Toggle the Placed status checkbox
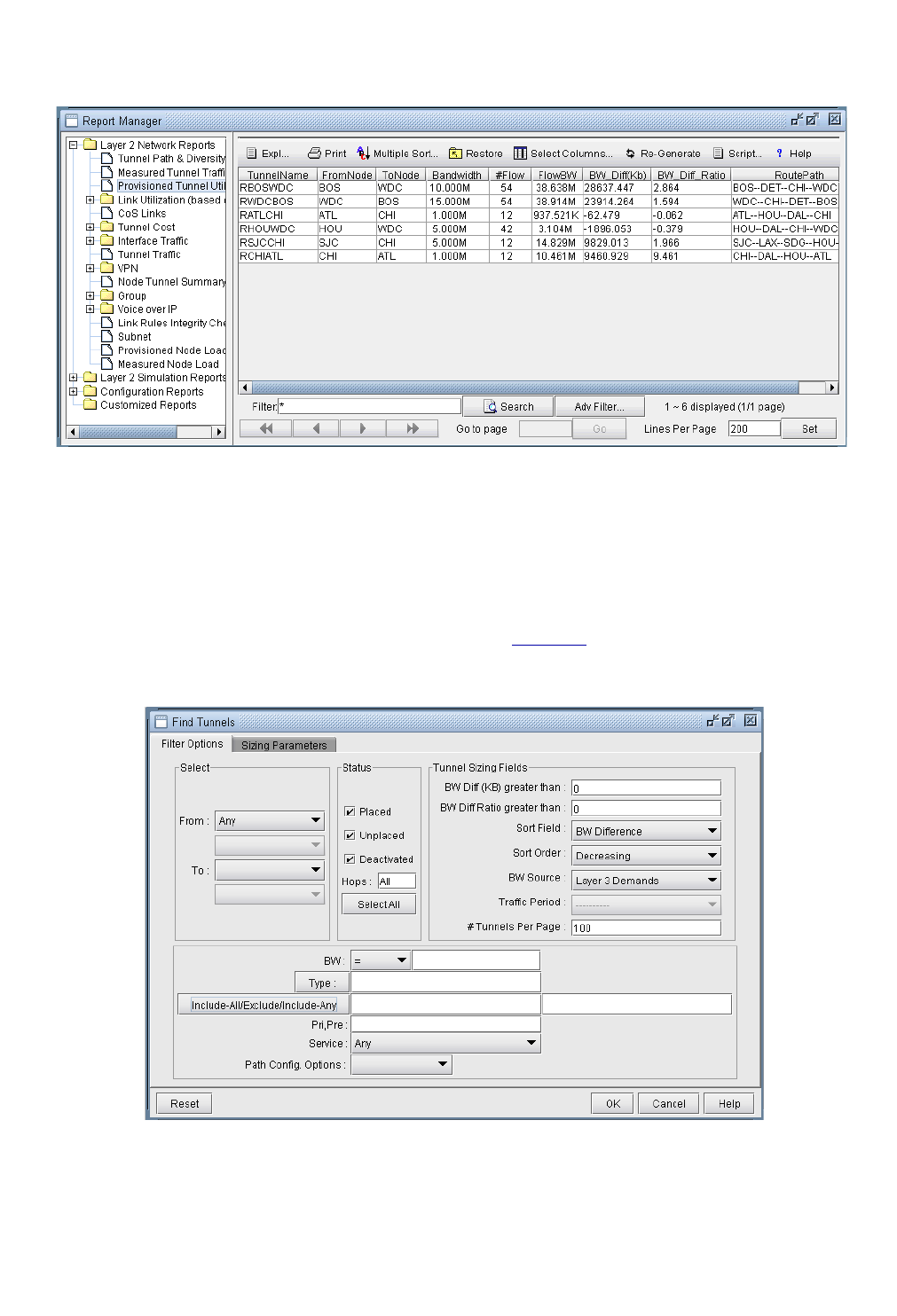The image size is (897, 1316). click(350, 811)
